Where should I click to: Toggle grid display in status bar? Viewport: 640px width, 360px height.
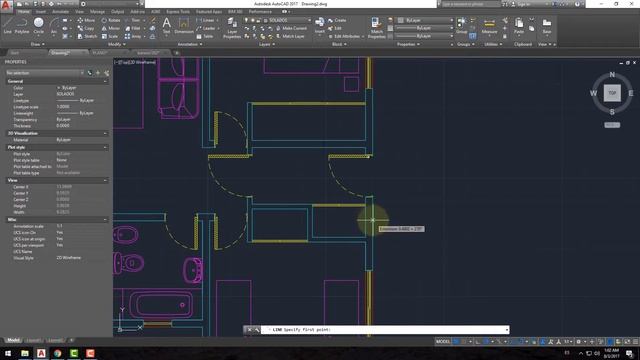pos(456,342)
